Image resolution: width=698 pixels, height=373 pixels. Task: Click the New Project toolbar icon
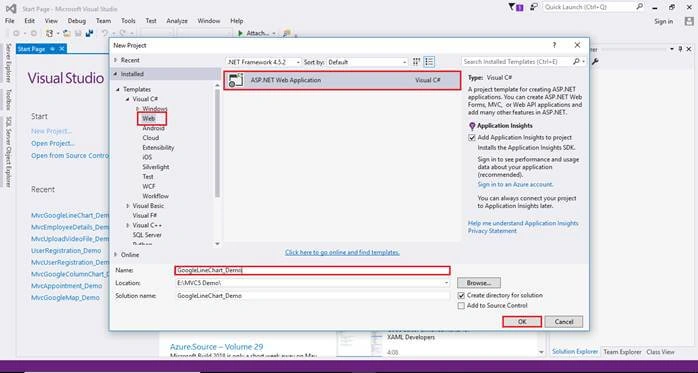tap(49, 33)
